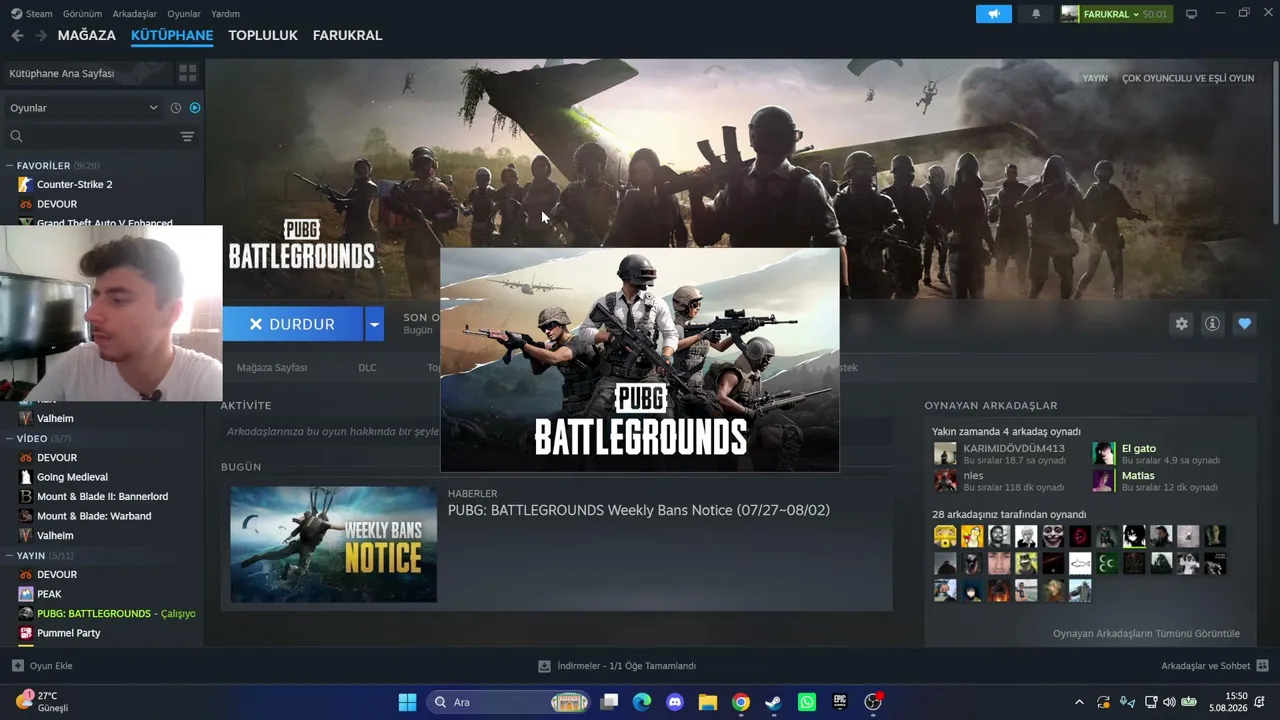Viewport: 1280px width, 720px height.
Task: Show hidden system tray icons
Action: [x=1078, y=702]
